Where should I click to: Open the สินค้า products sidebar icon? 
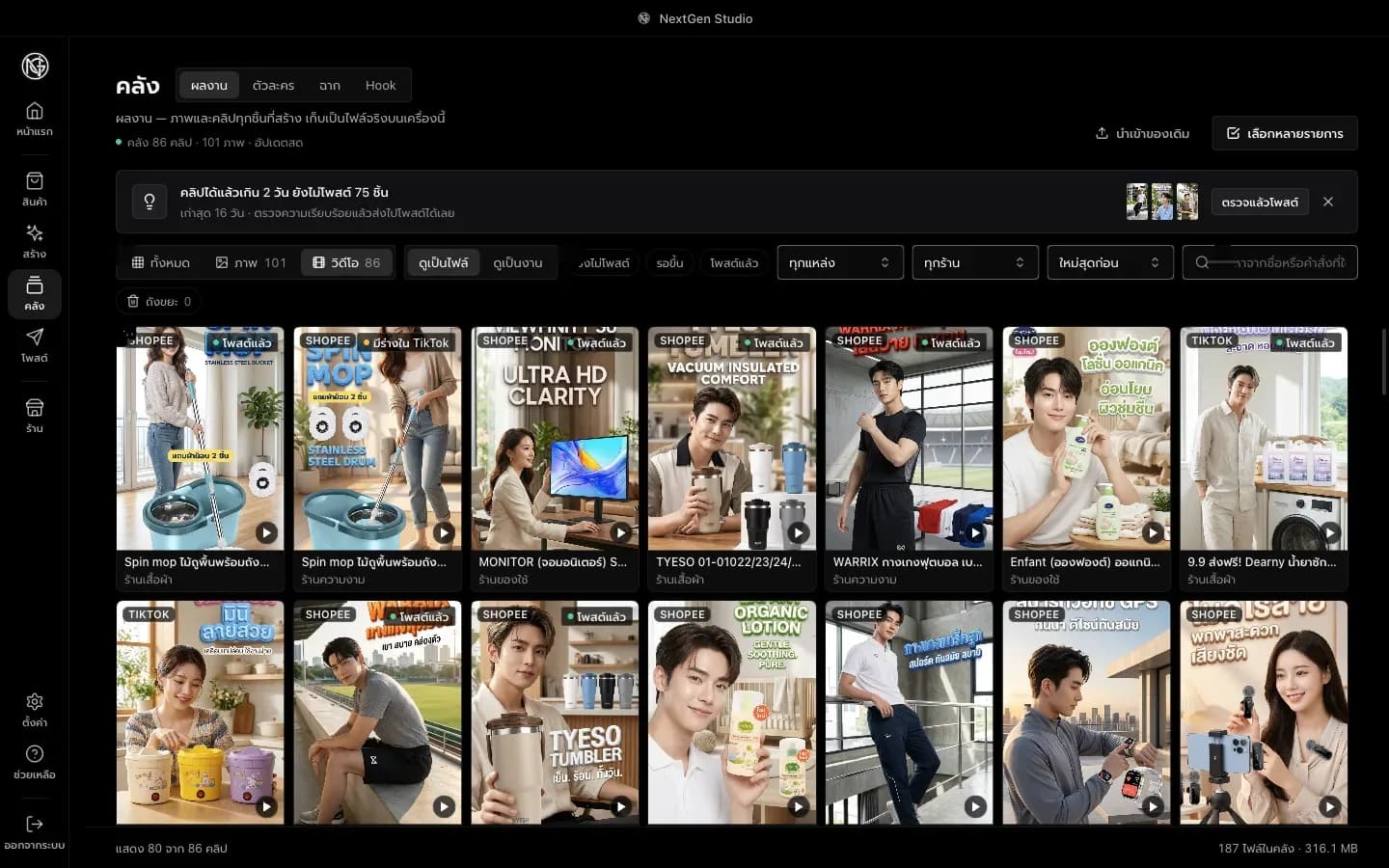35,189
